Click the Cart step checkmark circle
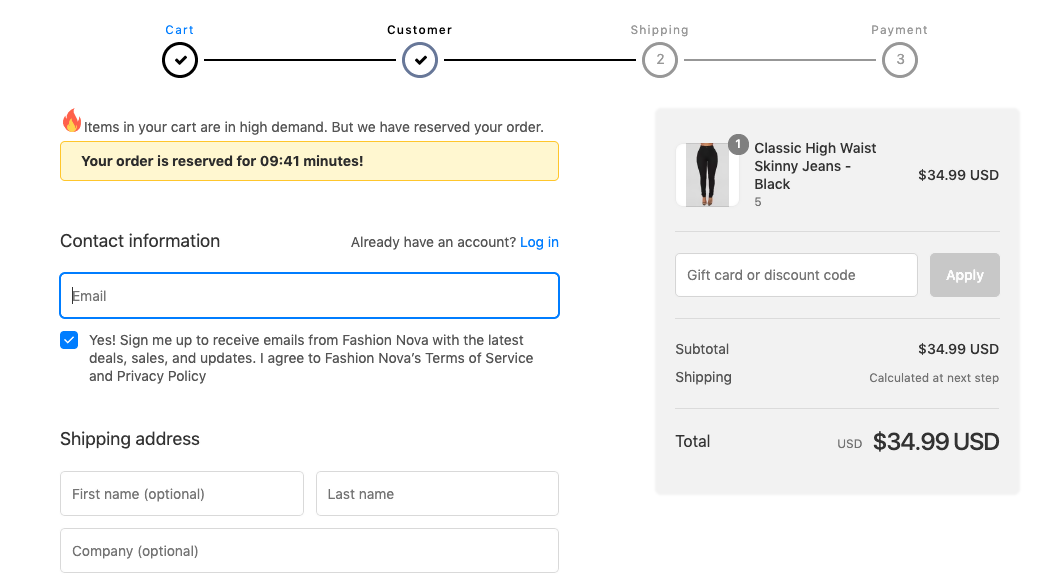1043x585 pixels. [180, 60]
